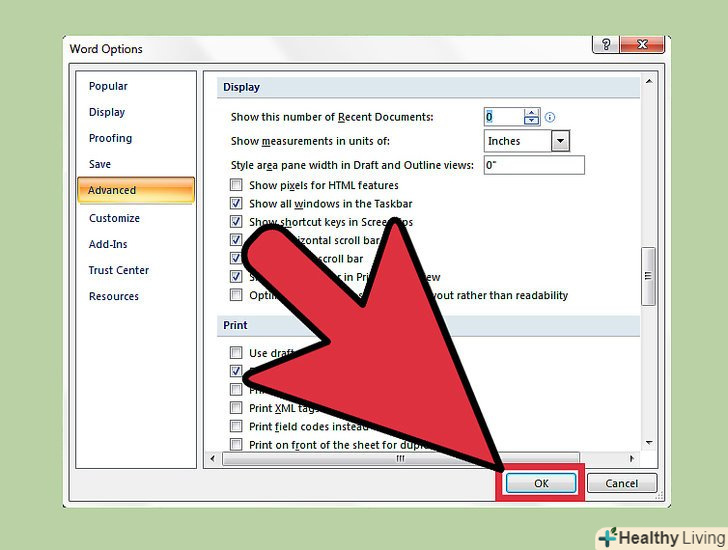
Task: Click the Print section header
Action: pos(428,325)
